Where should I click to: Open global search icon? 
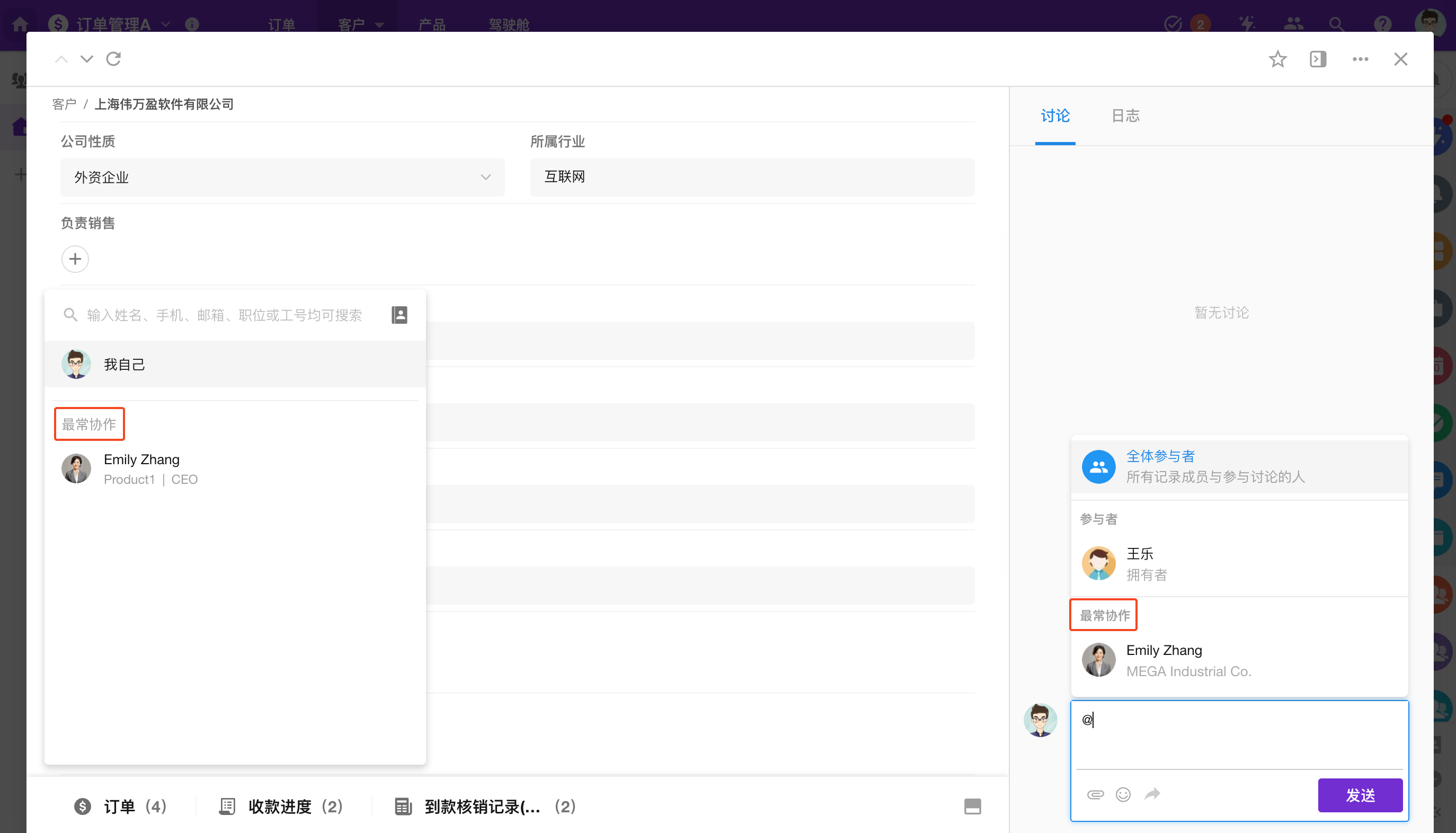click(1336, 24)
